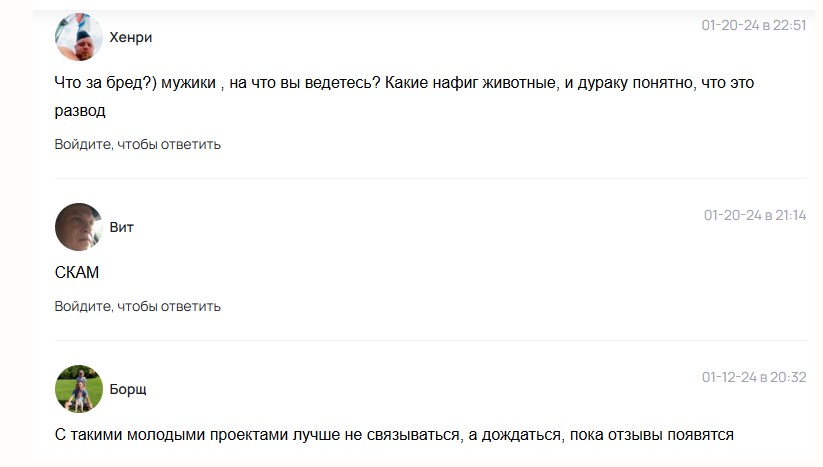
Task: Click the comment text СКАМ
Action: coord(77,272)
